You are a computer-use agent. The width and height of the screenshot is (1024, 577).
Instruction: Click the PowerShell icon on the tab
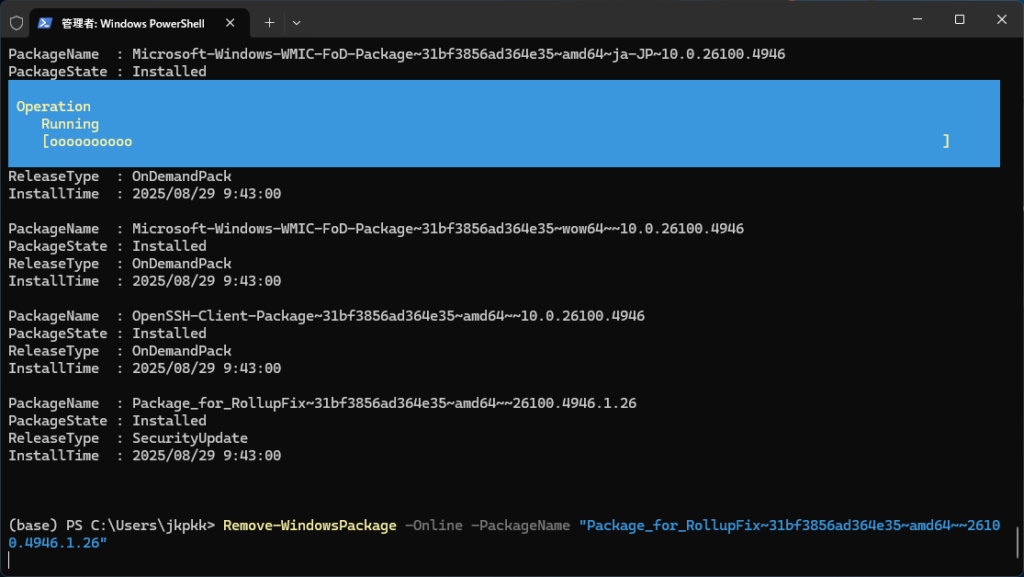pos(44,23)
